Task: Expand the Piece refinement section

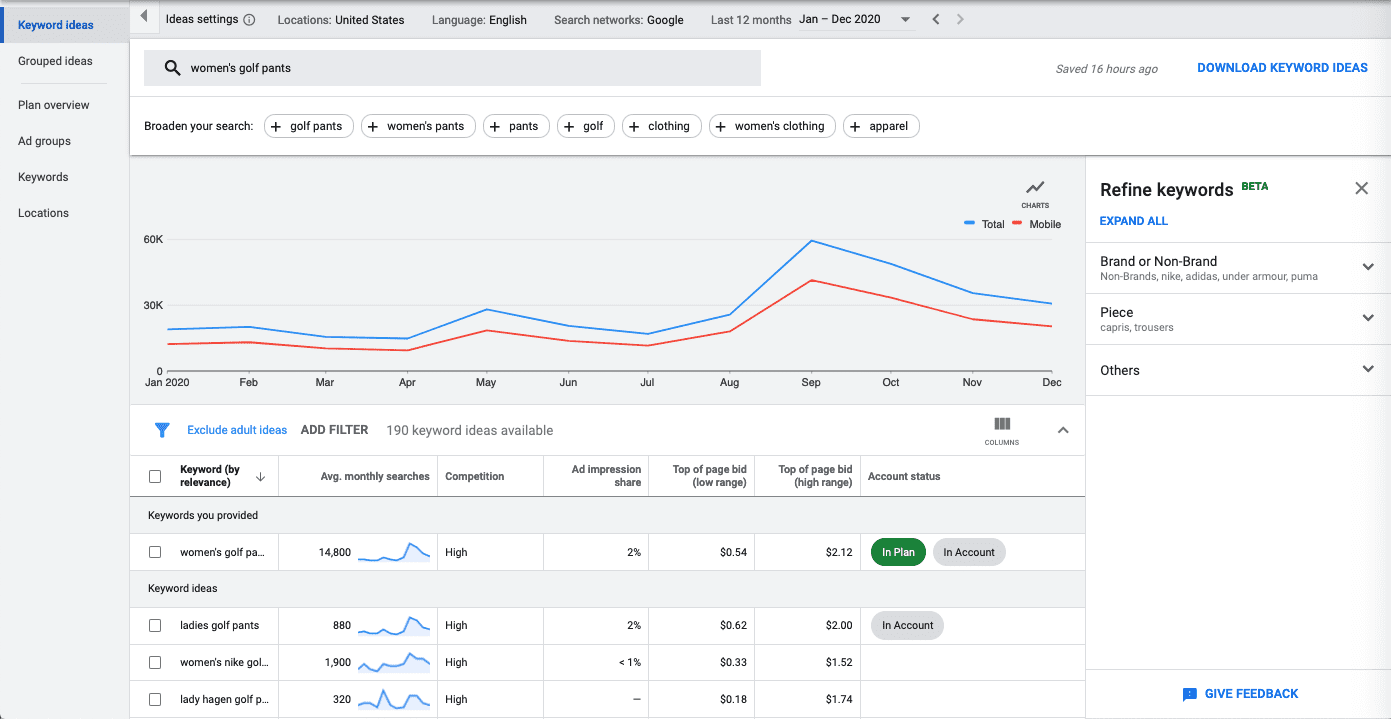Action: click(x=1367, y=318)
